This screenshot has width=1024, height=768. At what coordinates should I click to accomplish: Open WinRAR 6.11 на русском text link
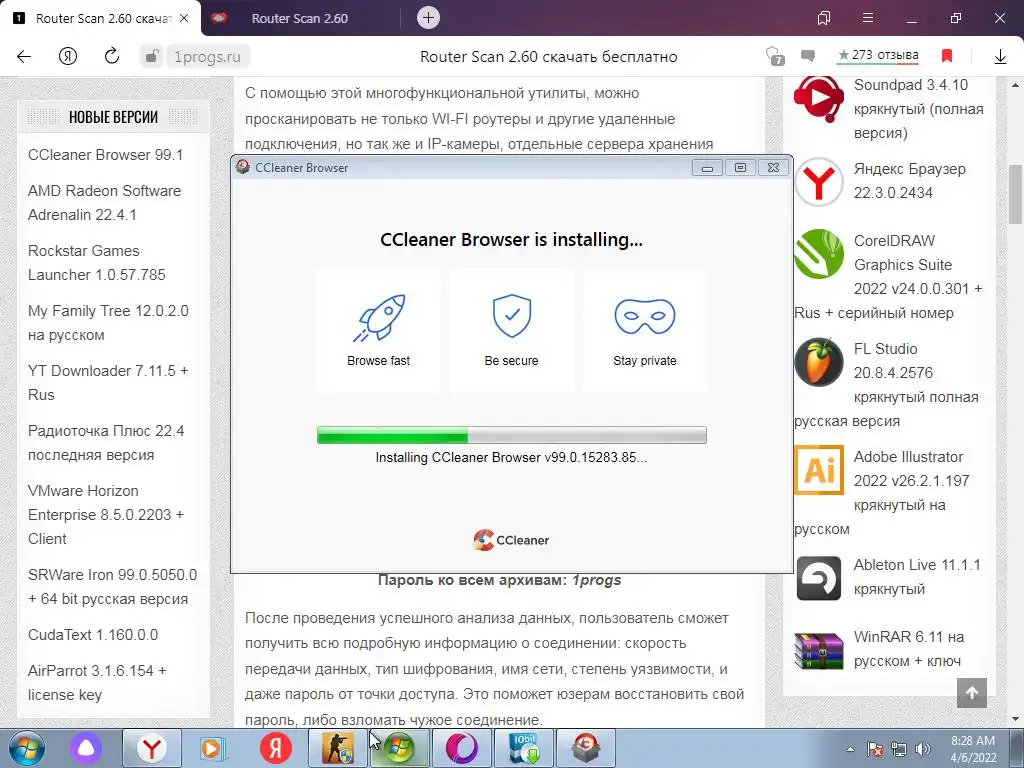tap(908, 648)
